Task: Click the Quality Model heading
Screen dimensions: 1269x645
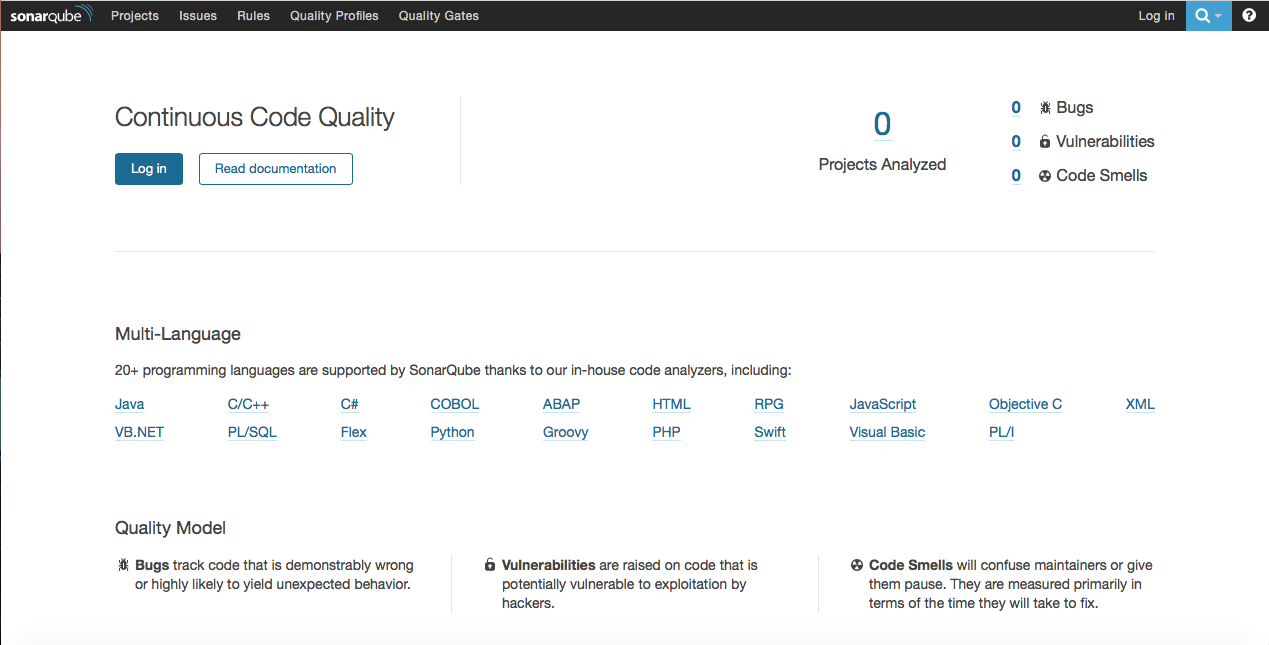Action: (171, 528)
